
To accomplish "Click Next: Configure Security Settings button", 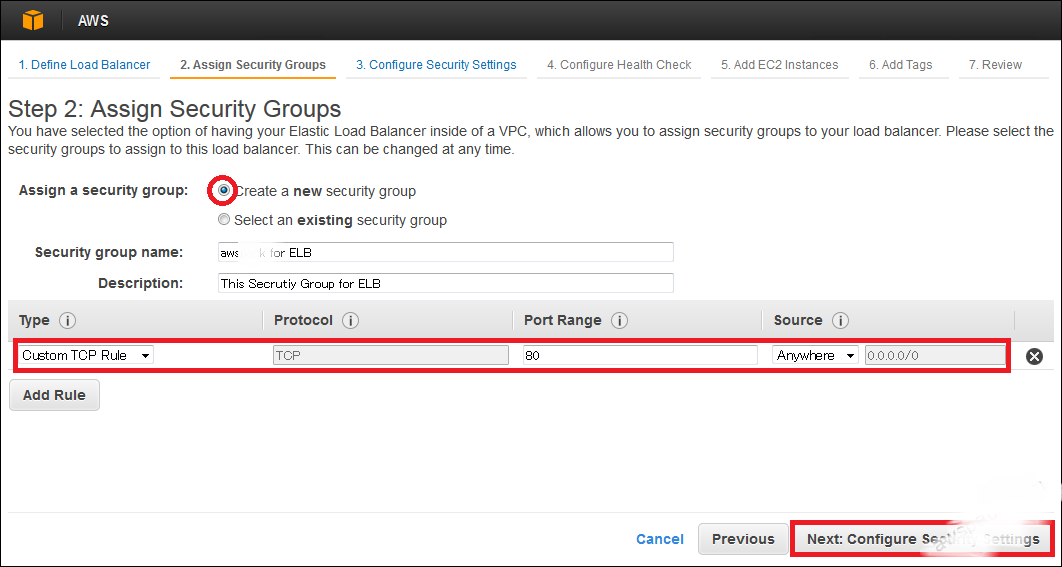I will point(922,539).
